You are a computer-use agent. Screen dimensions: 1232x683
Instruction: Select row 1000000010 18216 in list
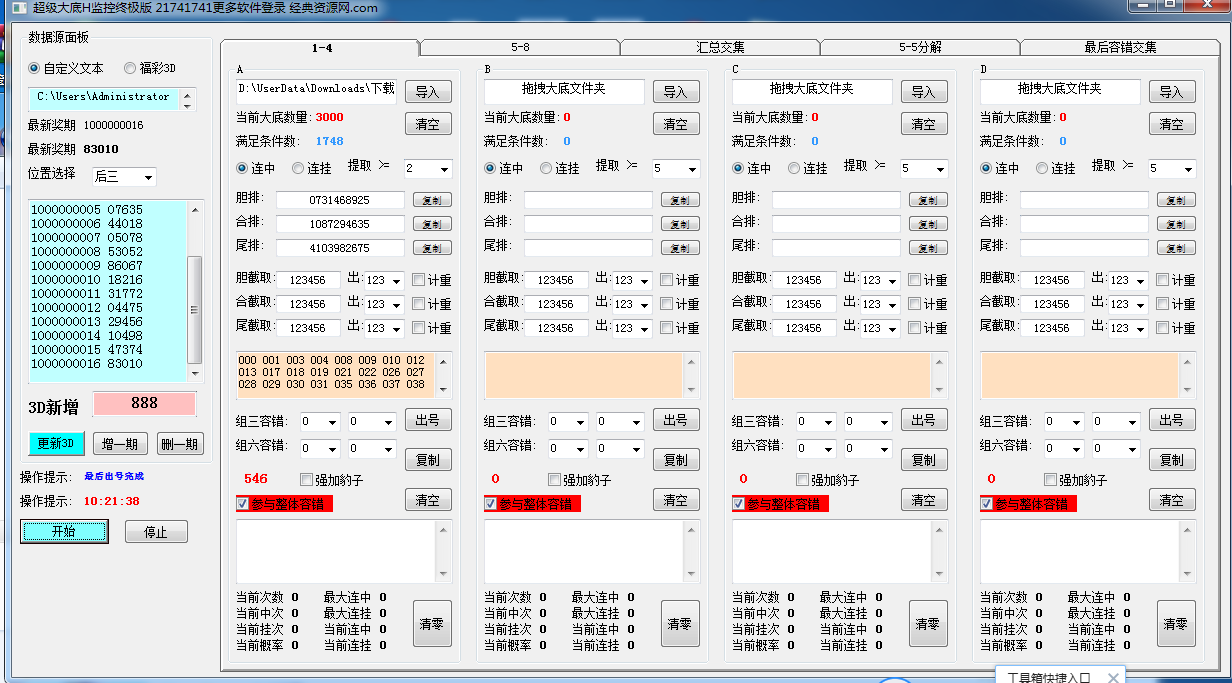[x=87, y=280]
